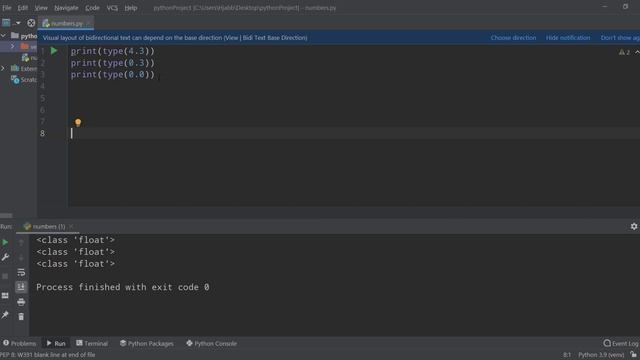Open the Python Packages tool window

click(x=147, y=344)
